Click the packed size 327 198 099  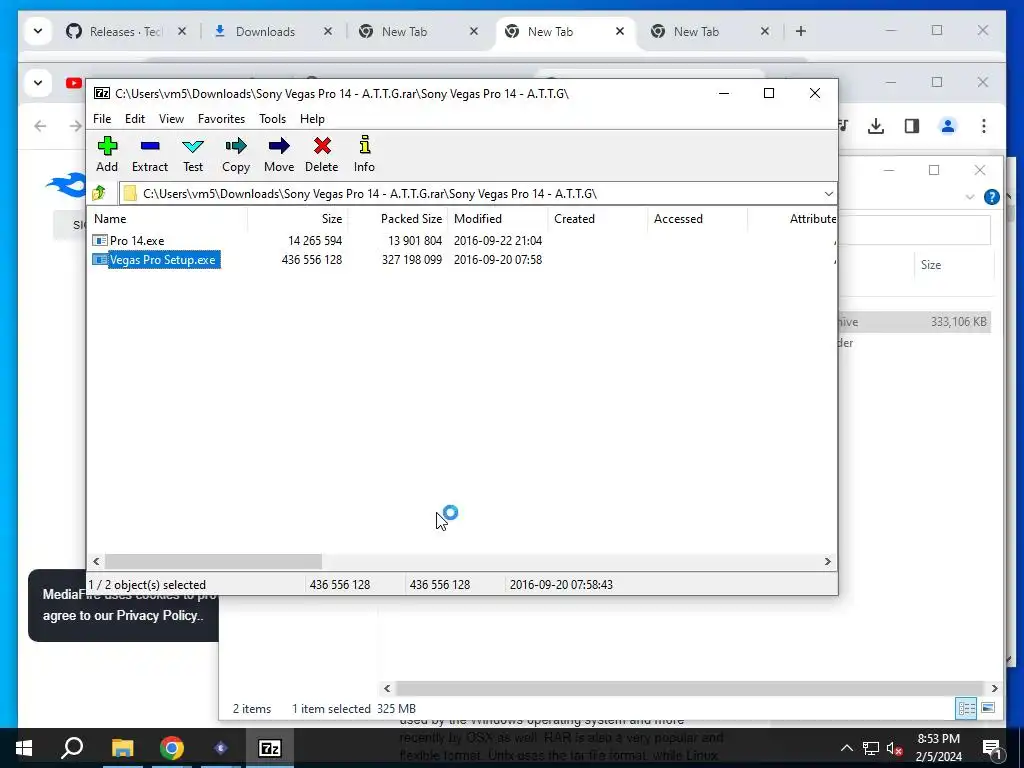(411, 260)
